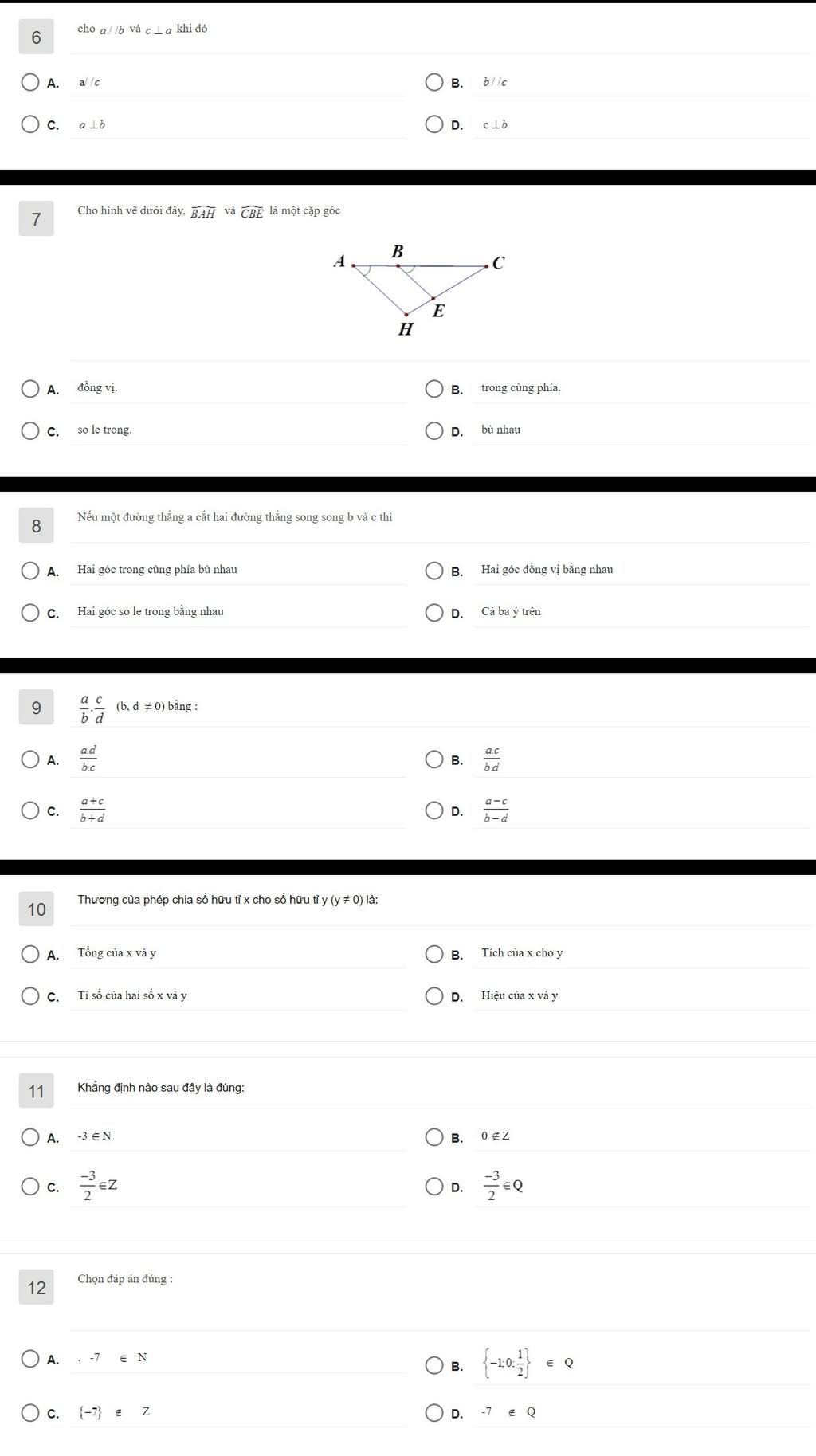
Task: Pick "0 ∉ Z" option in question 11
Action: click(434, 1136)
